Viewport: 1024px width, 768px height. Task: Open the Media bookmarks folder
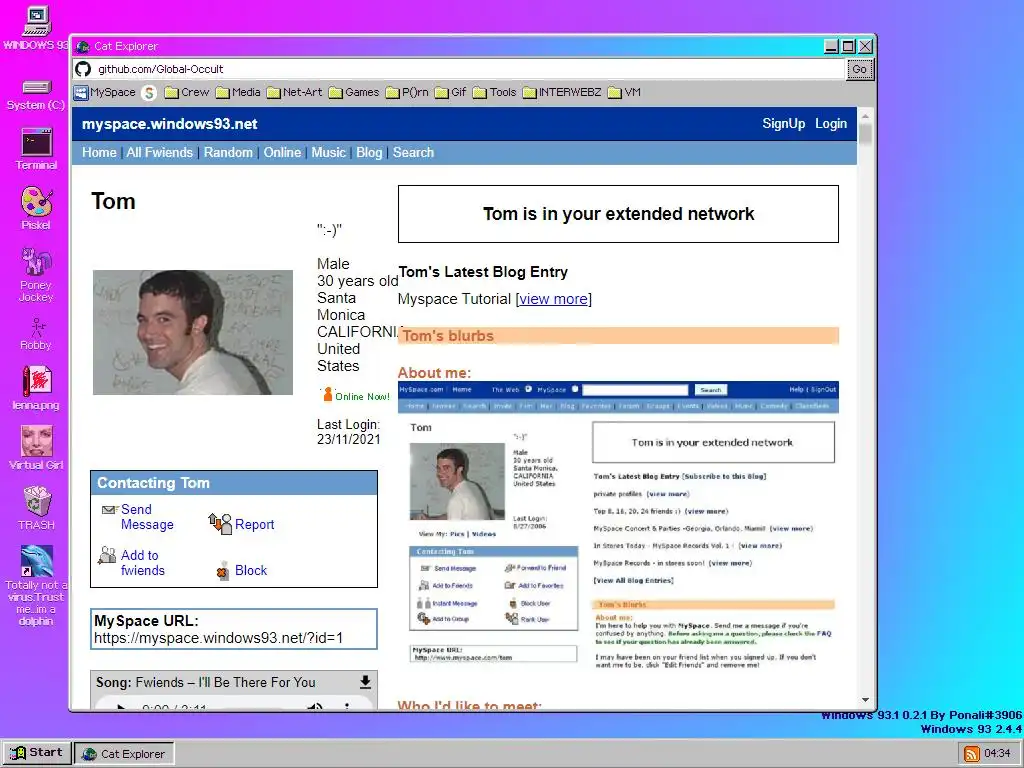click(238, 93)
